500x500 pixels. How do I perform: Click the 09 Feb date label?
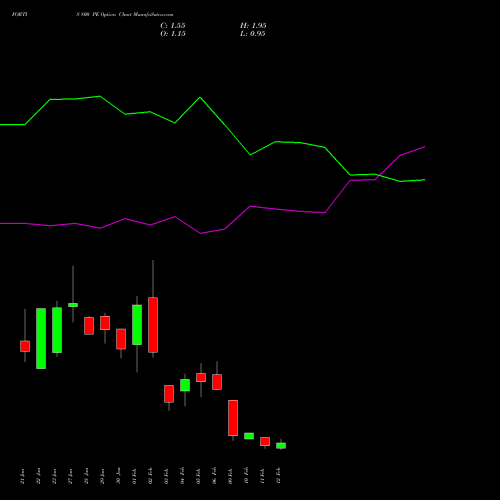pyautogui.click(x=231, y=476)
